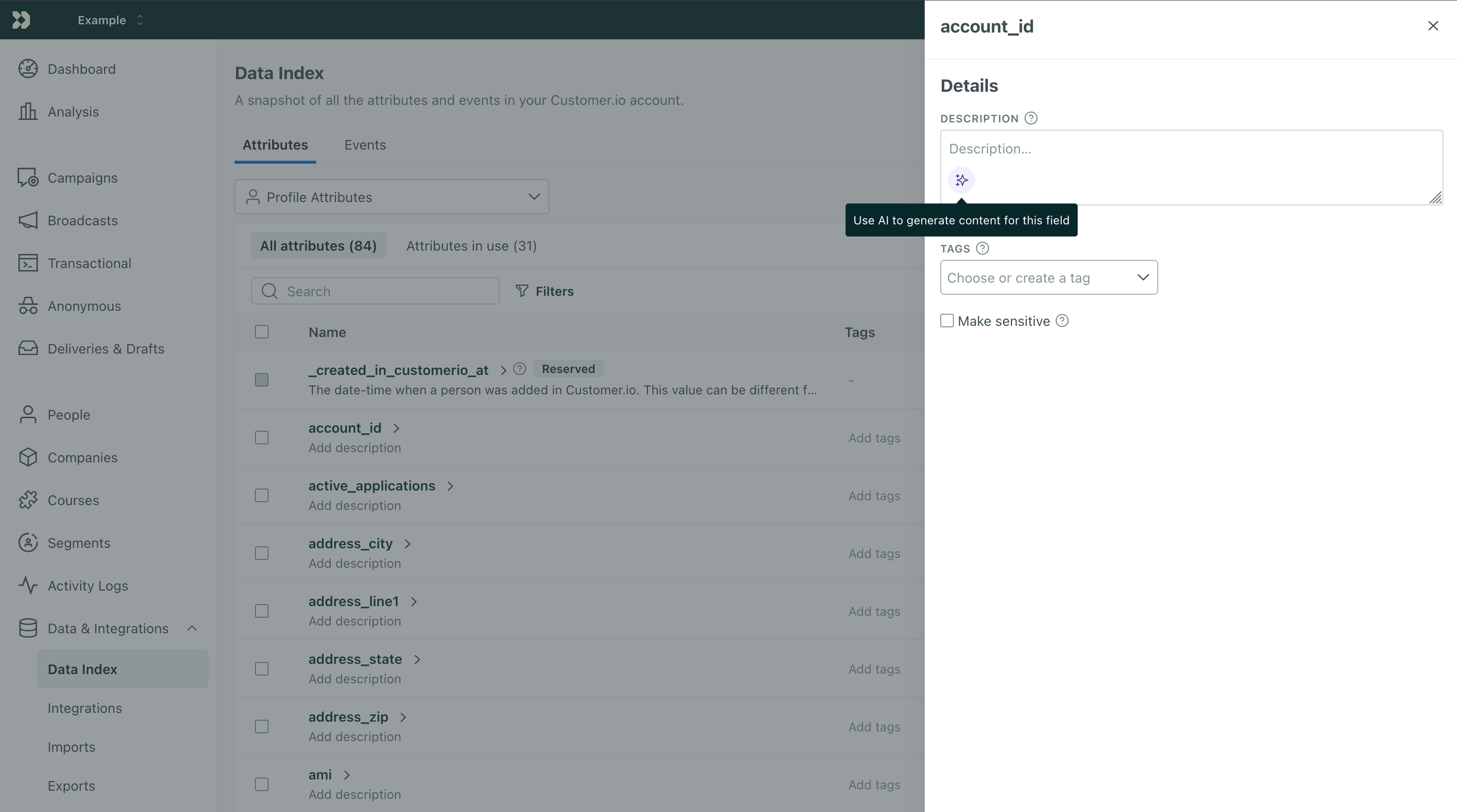Add a description for active_applications
Image resolution: width=1457 pixels, height=812 pixels.
[x=354, y=506]
